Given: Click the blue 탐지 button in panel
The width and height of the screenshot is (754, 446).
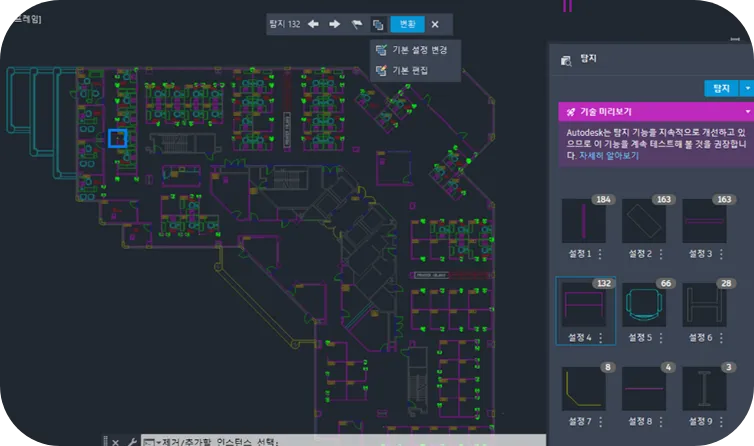Looking at the screenshot, I should pyautogui.click(x=721, y=89).
